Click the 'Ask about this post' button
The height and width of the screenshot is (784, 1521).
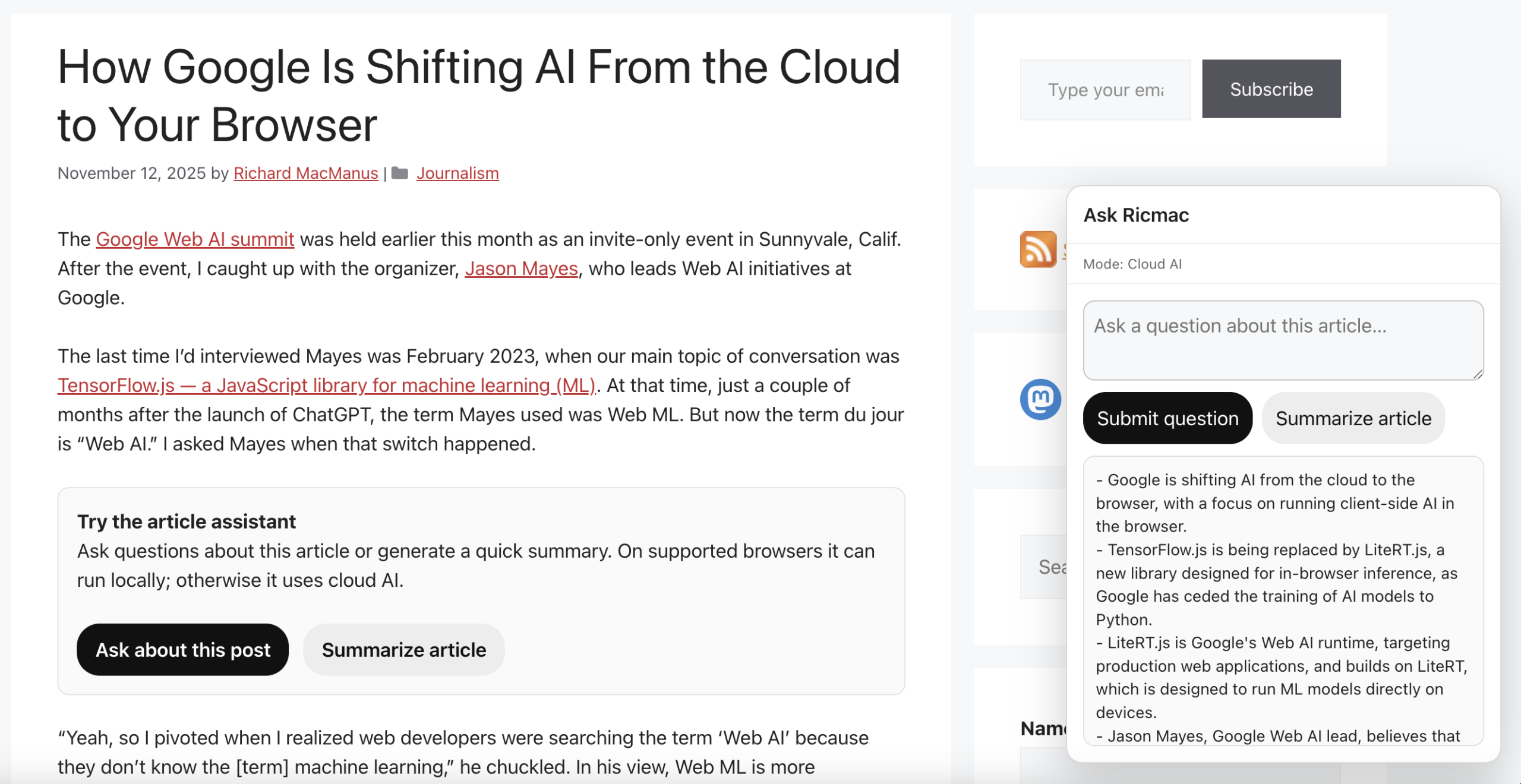click(x=182, y=649)
